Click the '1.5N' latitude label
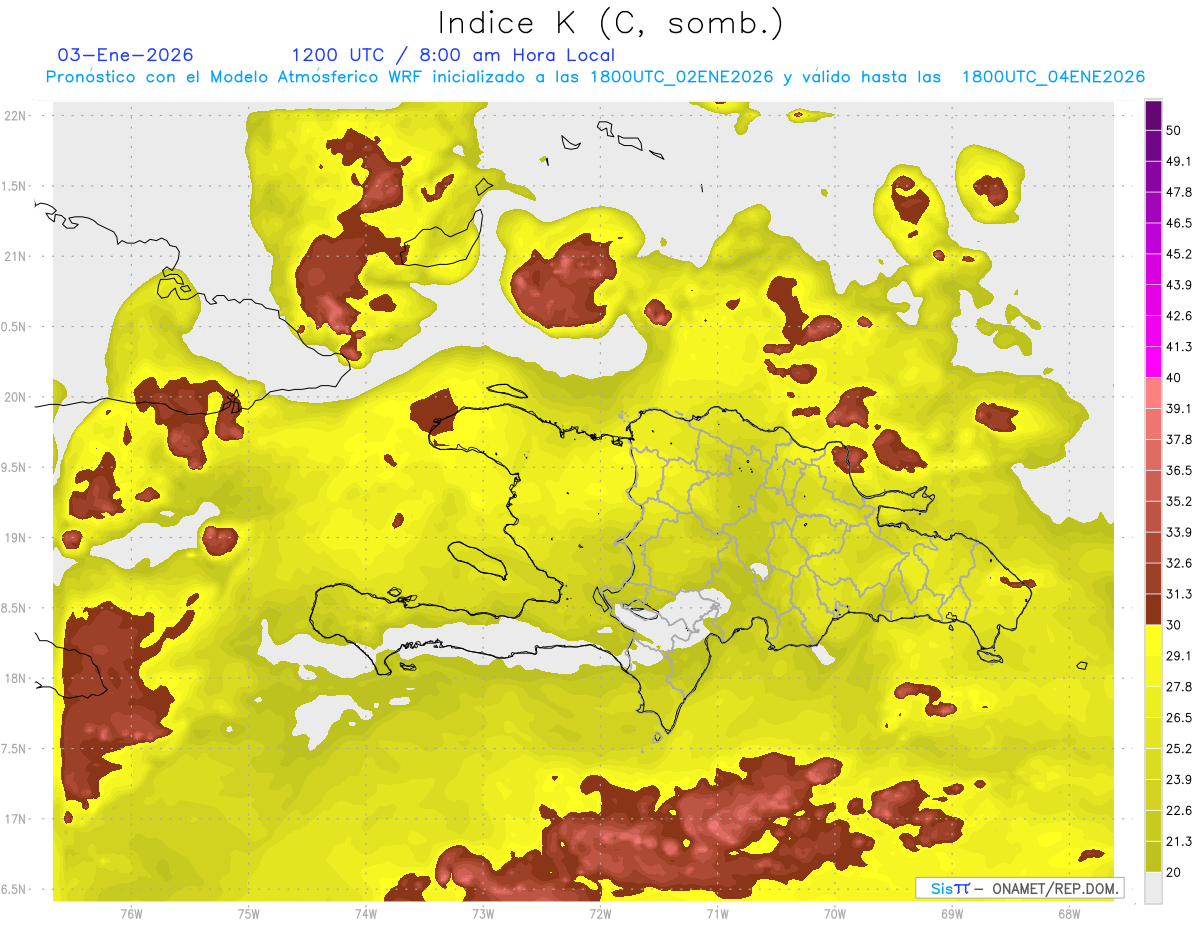The height and width of the screenshot is (927, 1200). [15, 186]
